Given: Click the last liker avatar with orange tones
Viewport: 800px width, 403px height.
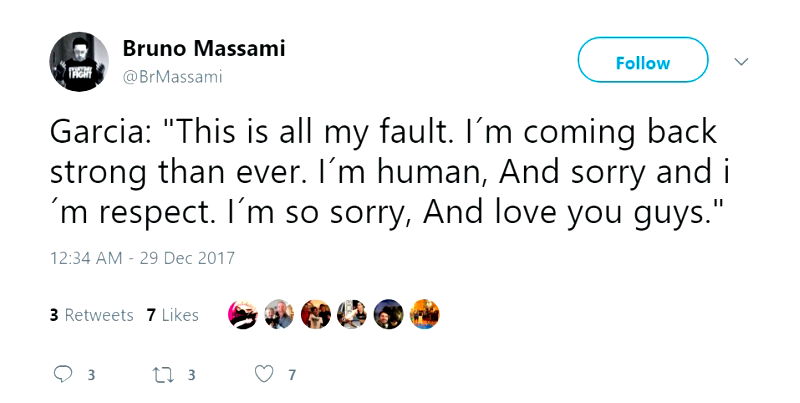Looking at the screenshot, I should tap(425, 315).
